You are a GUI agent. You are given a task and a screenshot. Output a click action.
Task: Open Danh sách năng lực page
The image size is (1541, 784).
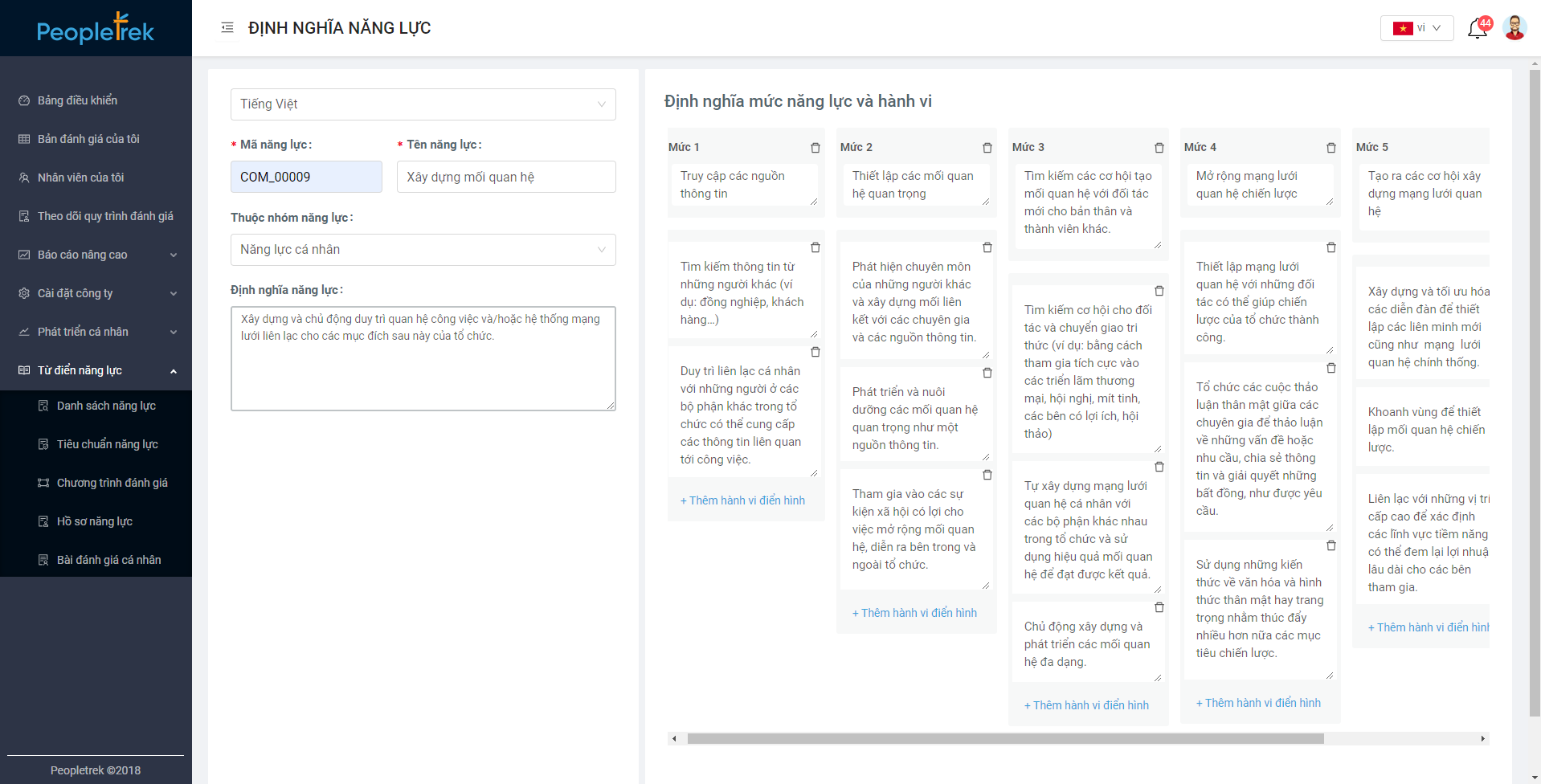pyautogui.click(x=106, y=406)
